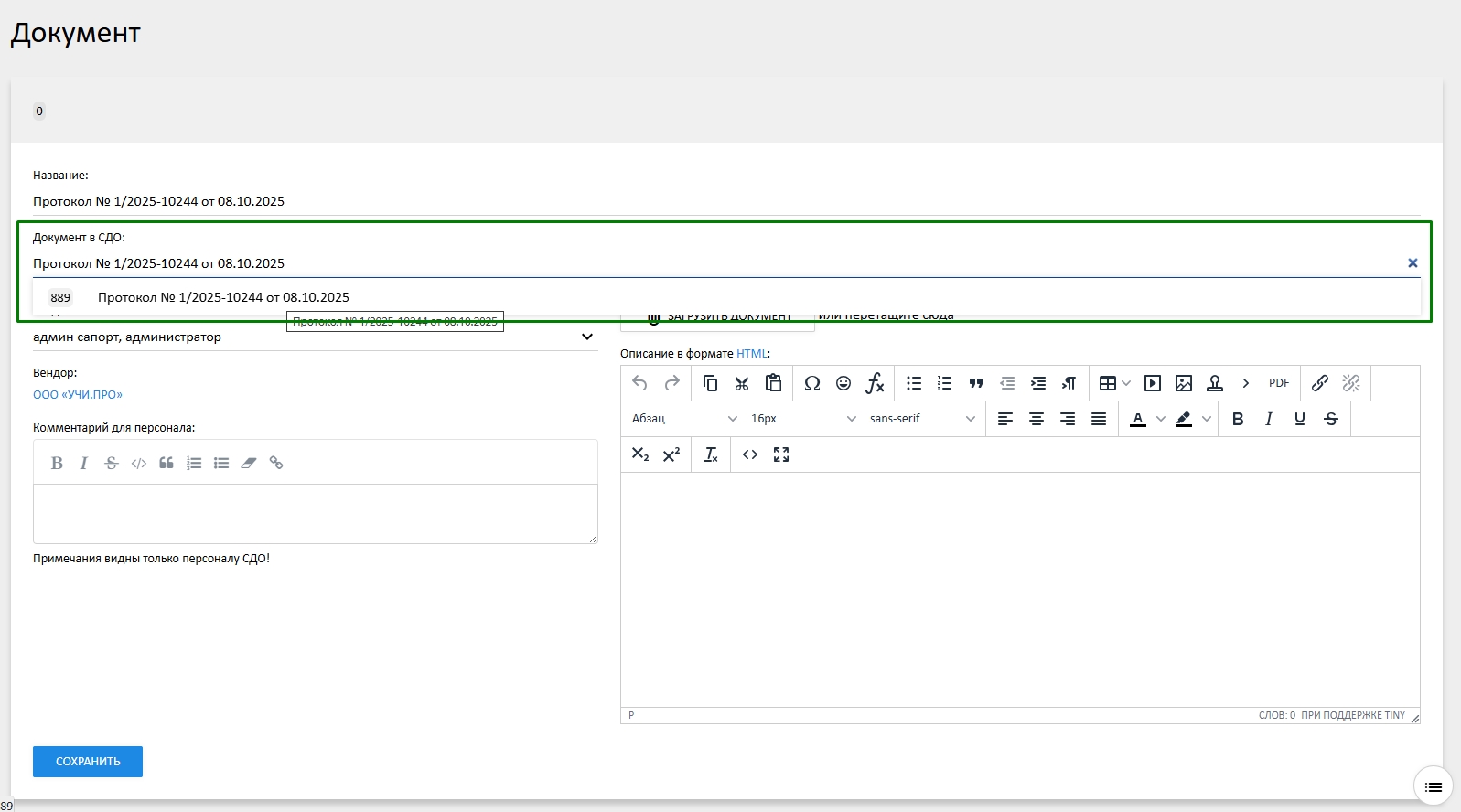
Task: Toggle underline formatting in description editor
Action: (1300, 419)
